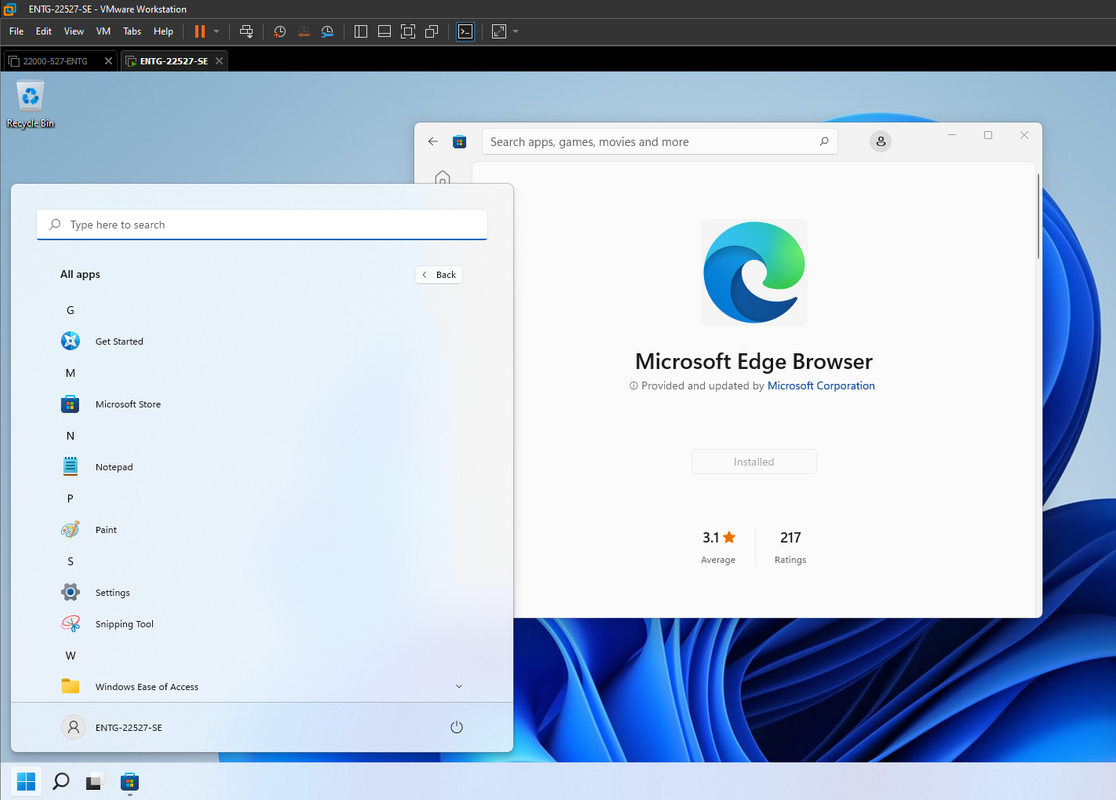Open the Edit menu

(x=43, y=31)
